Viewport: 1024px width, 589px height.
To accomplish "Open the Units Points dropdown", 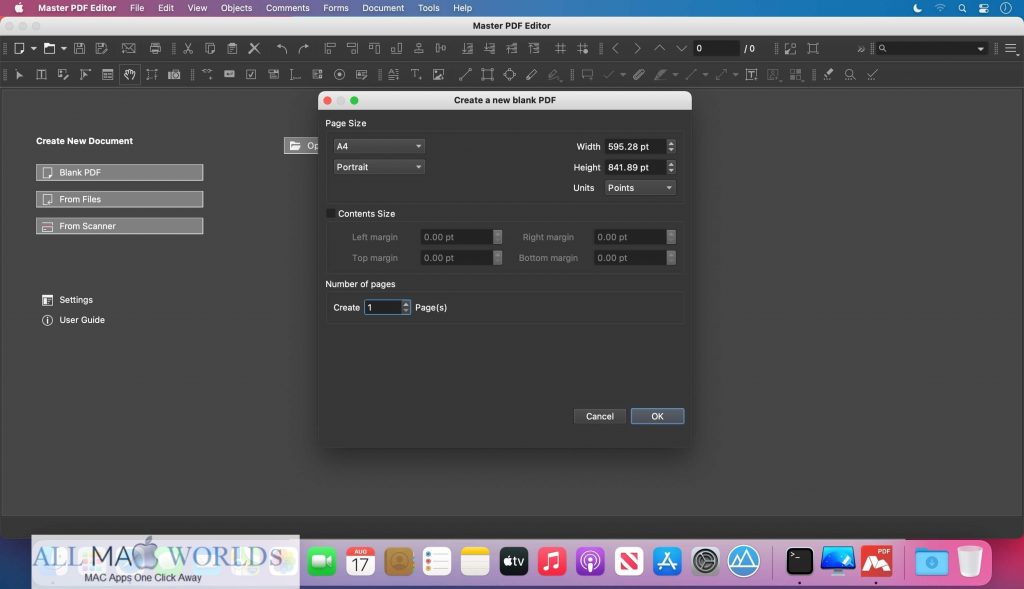I will pos(640,188).
